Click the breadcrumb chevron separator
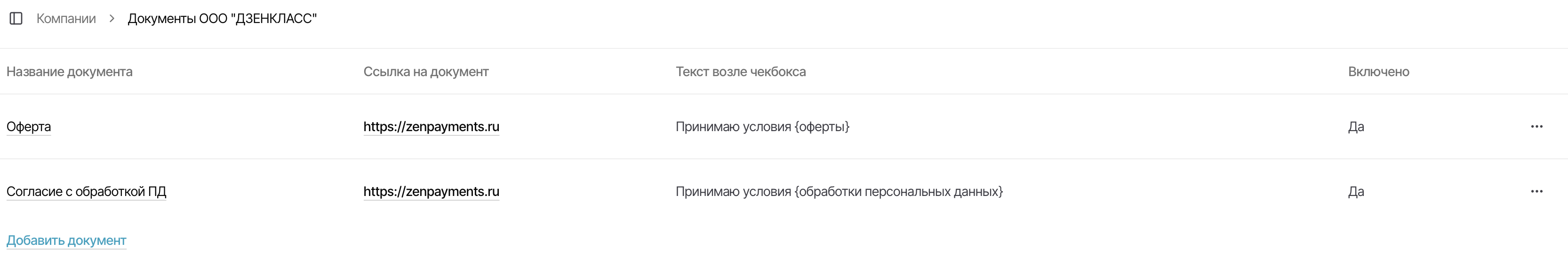1568x266 pixels. [112, 19]
